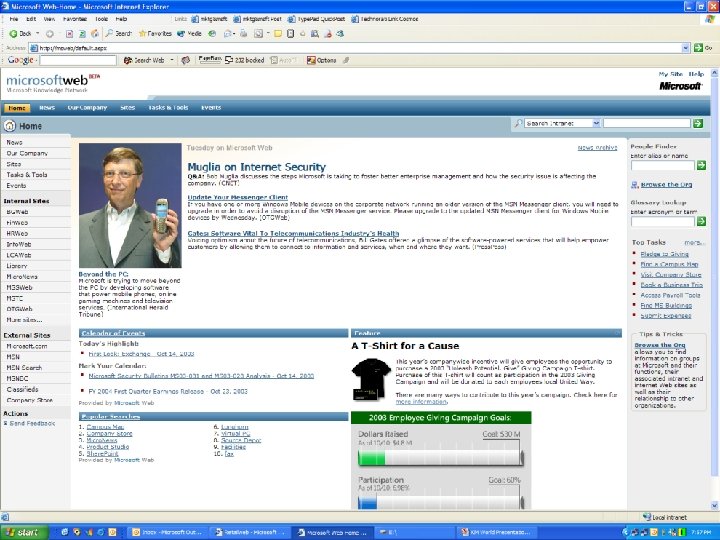Click the page vertical scrollbar down arrow
The height and width of the screenshot is (540, 720).
point(715,506)
